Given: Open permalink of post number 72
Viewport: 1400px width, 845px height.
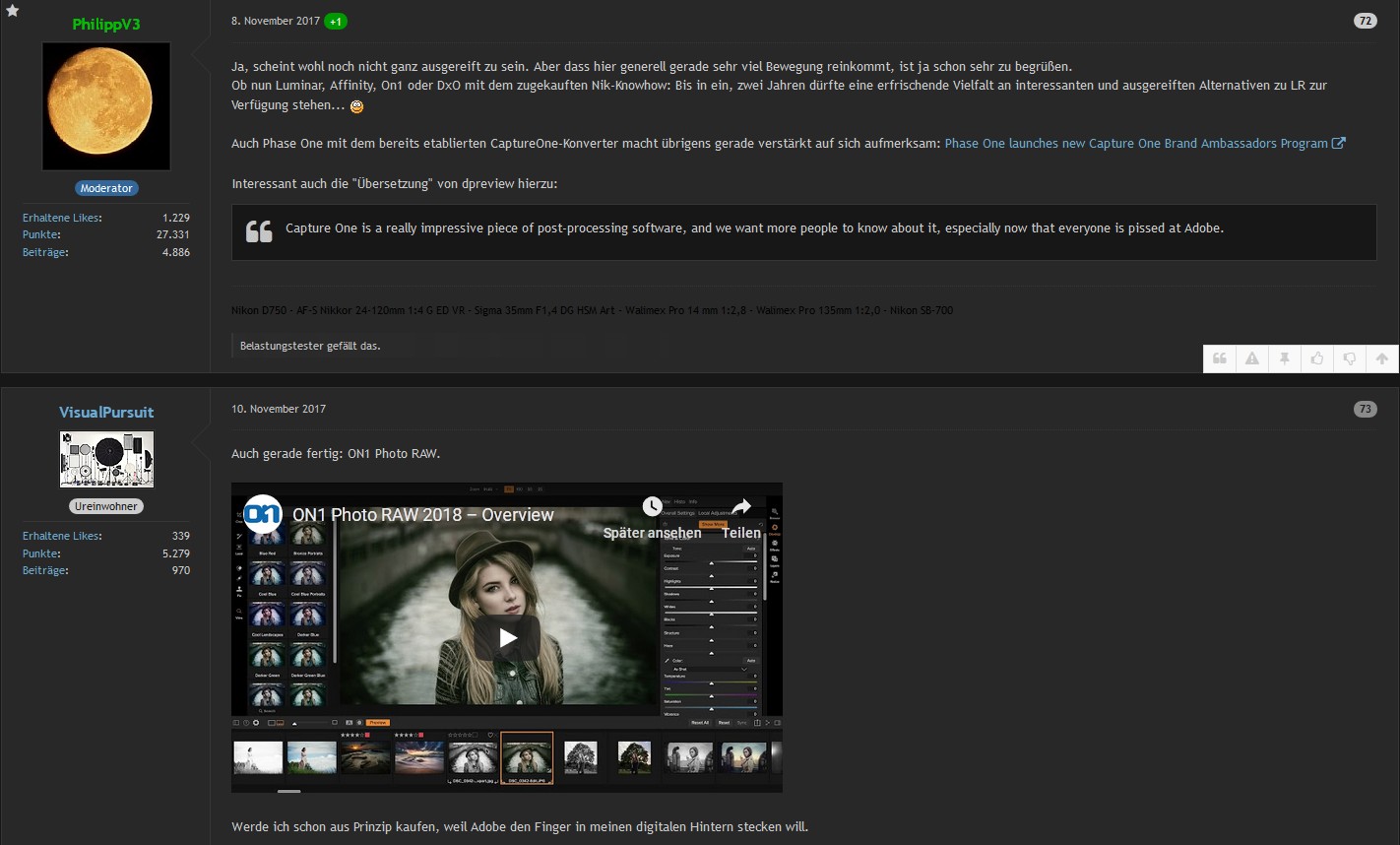Looking at the screenshot, I should 1365,21.
